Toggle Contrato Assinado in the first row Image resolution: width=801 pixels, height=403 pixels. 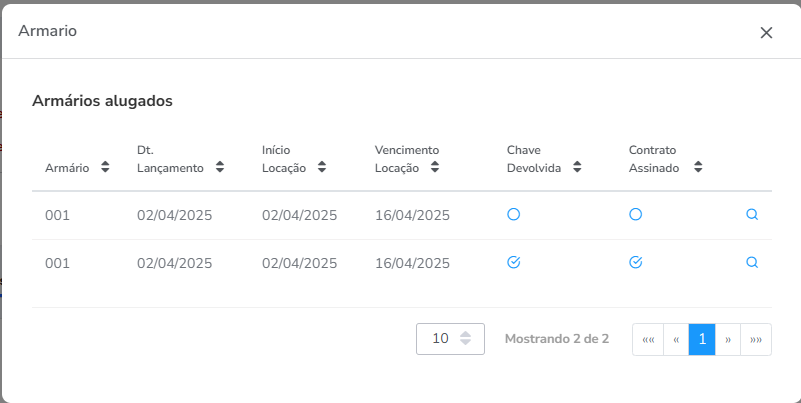click(x=635, y=214)
